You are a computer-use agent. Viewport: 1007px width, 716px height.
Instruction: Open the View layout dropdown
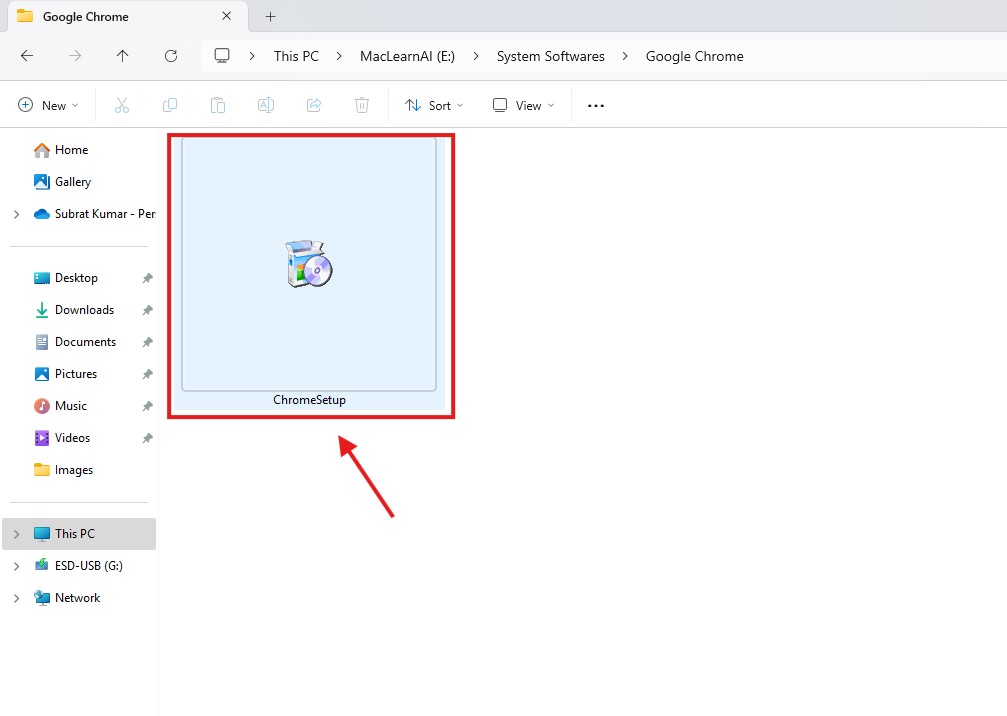pos(523,105)
